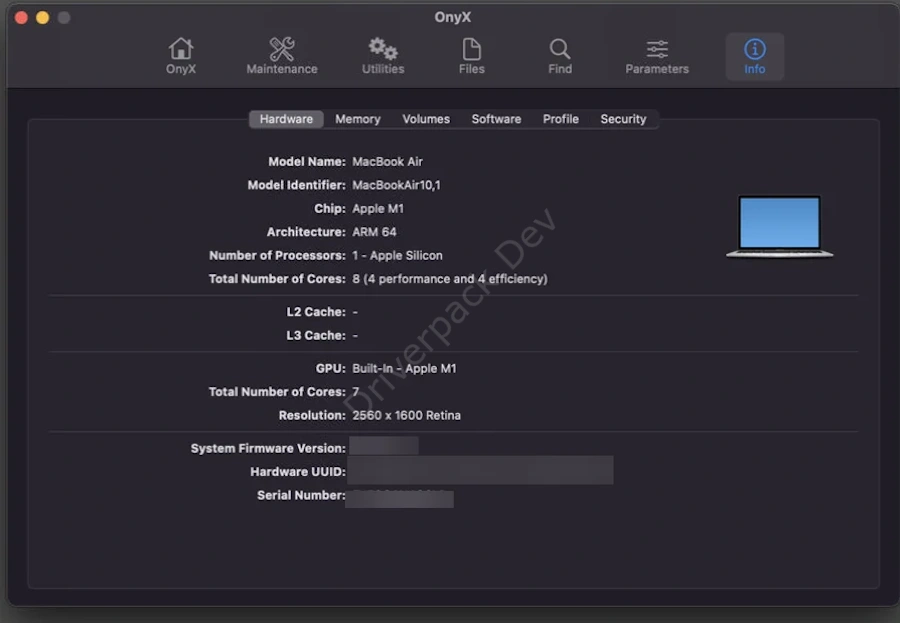Select the '2560 x 1600 Retina' value
The height and width of the screenshot is (624, 900).
pyautogui.click(x=406, y=416)
